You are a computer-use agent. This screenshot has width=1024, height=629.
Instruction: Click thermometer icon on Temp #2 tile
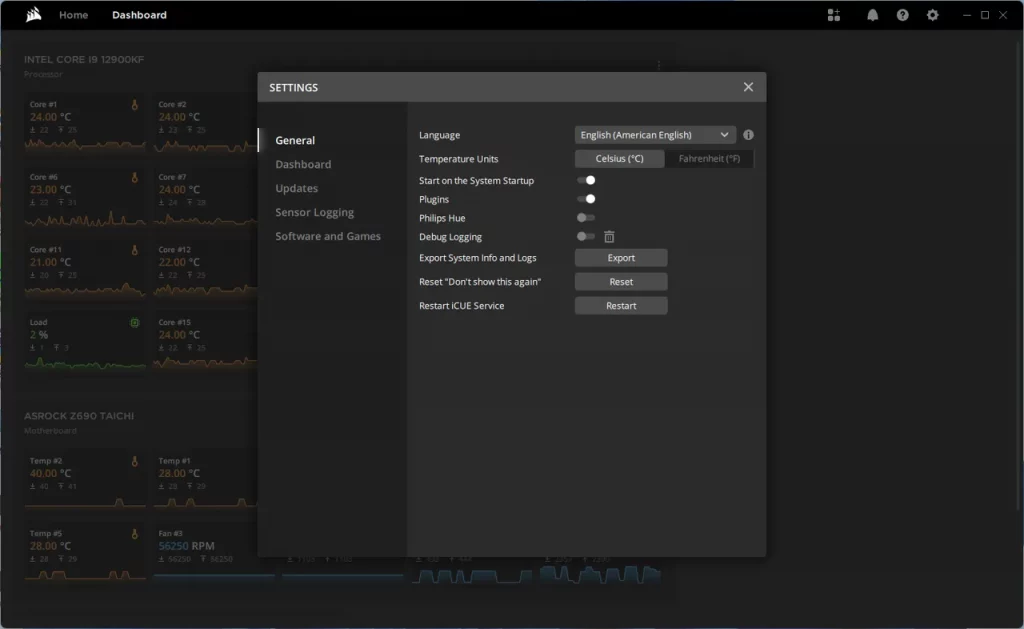[135, 461]
